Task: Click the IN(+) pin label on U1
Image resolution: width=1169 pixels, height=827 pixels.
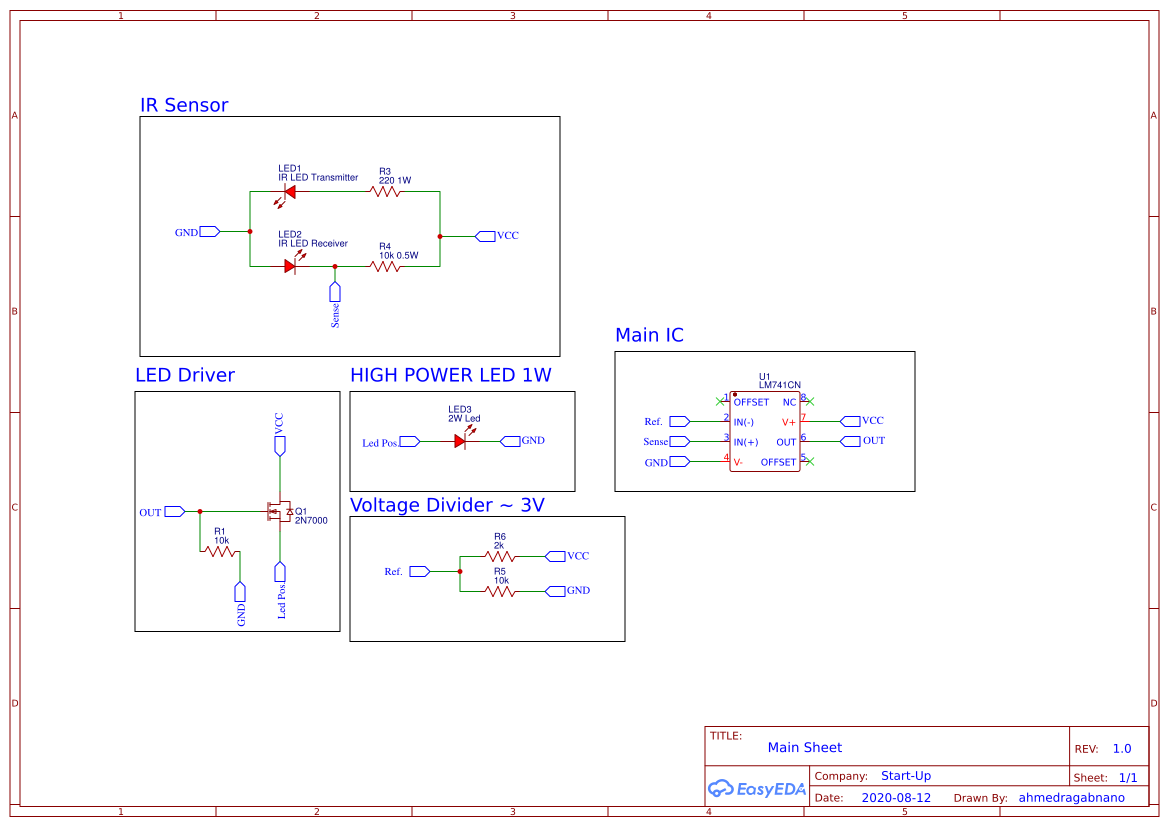Action: pyautogui.click(x=746, y=442)
